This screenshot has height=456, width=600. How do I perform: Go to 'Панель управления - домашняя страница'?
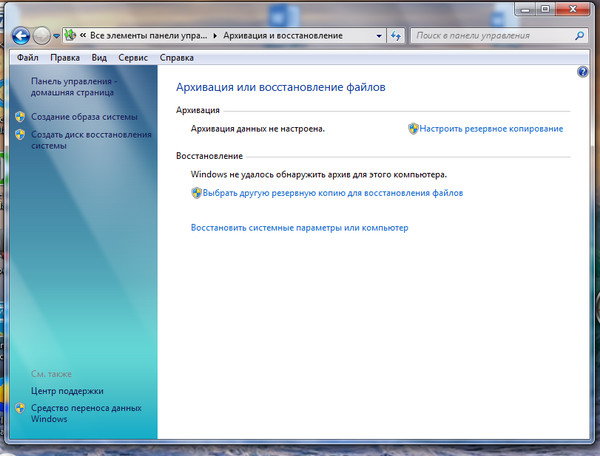click(x=74, y=87)
